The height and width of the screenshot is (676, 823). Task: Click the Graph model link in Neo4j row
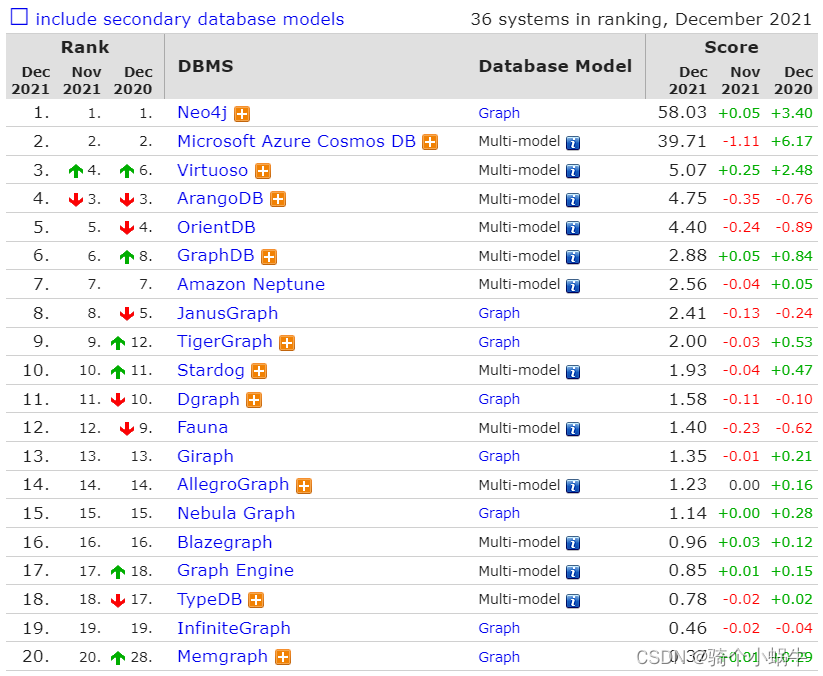[x=499, y=113]
